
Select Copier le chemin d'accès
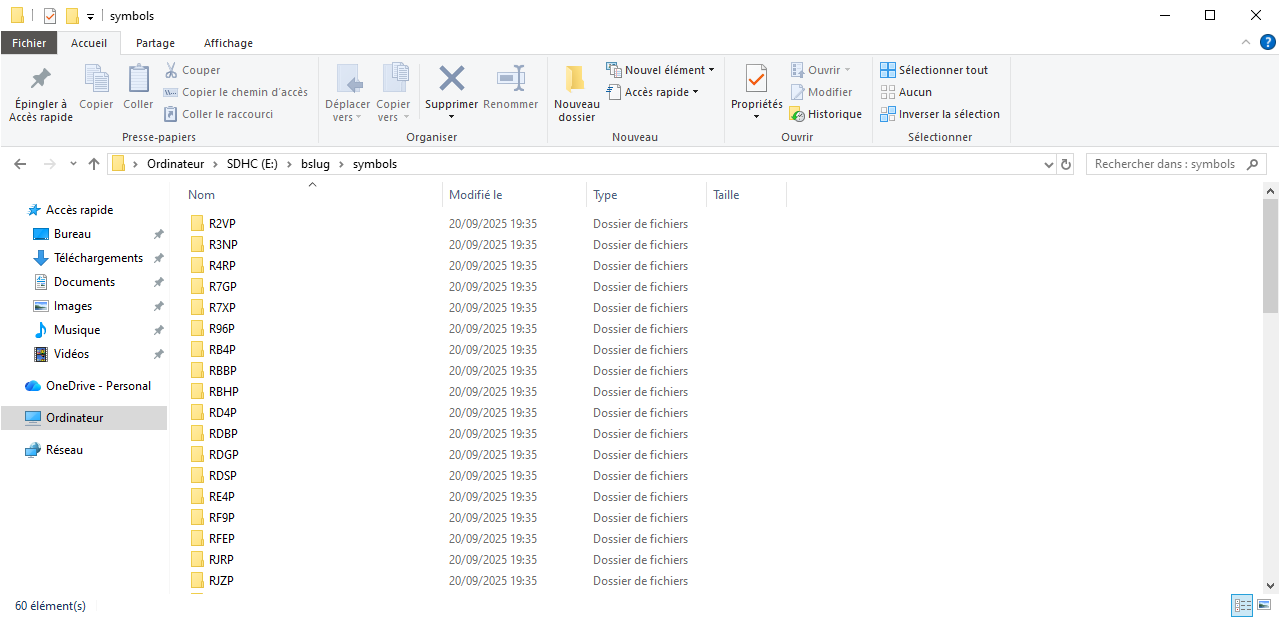tap(235, 92)
